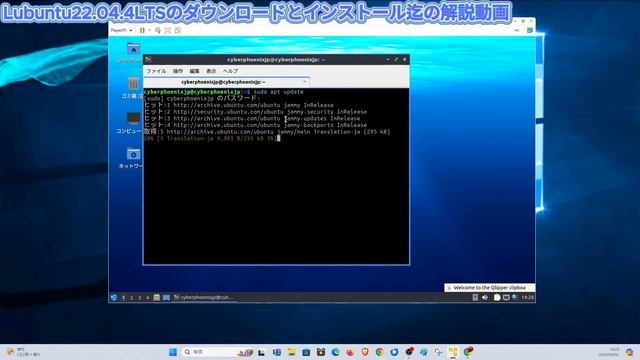Image resolution: width=640 pixels, height=360 pixels.
Task: Click the show desktop icon in Lubuntu panel
Action: (166, 298)
